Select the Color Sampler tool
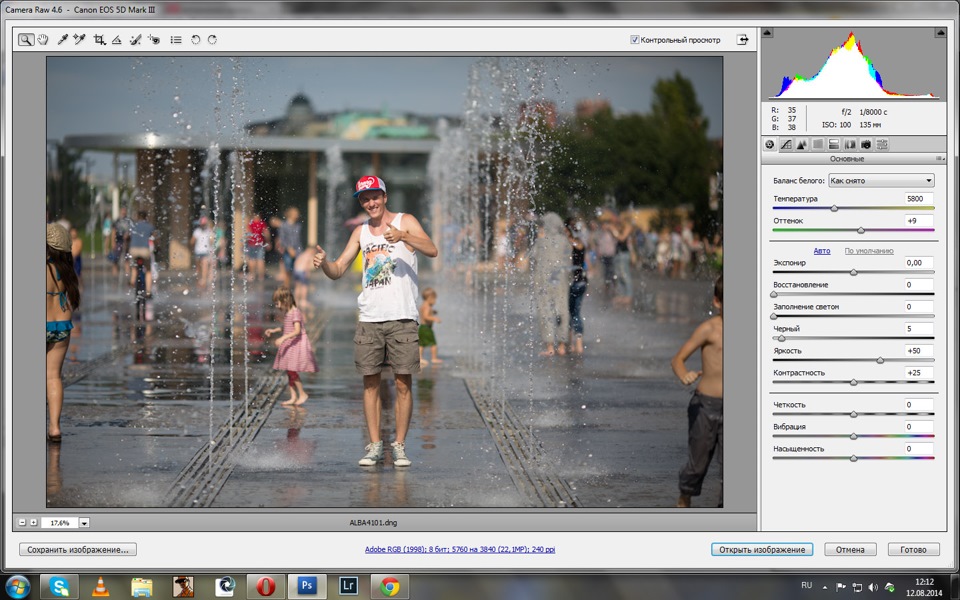Screen dimensions: 960x600 (79, 40)
